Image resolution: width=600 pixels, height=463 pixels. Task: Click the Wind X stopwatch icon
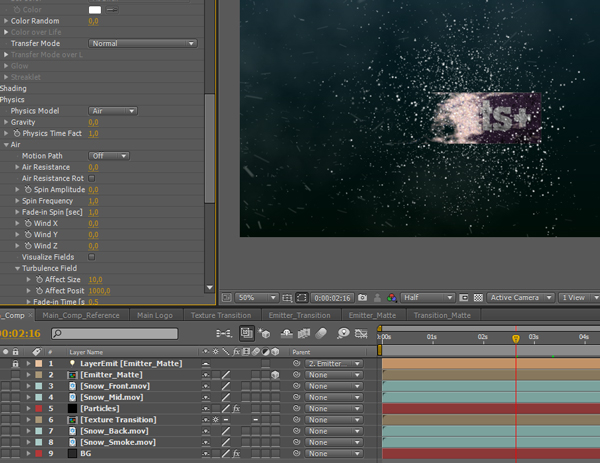click(29, 223)
